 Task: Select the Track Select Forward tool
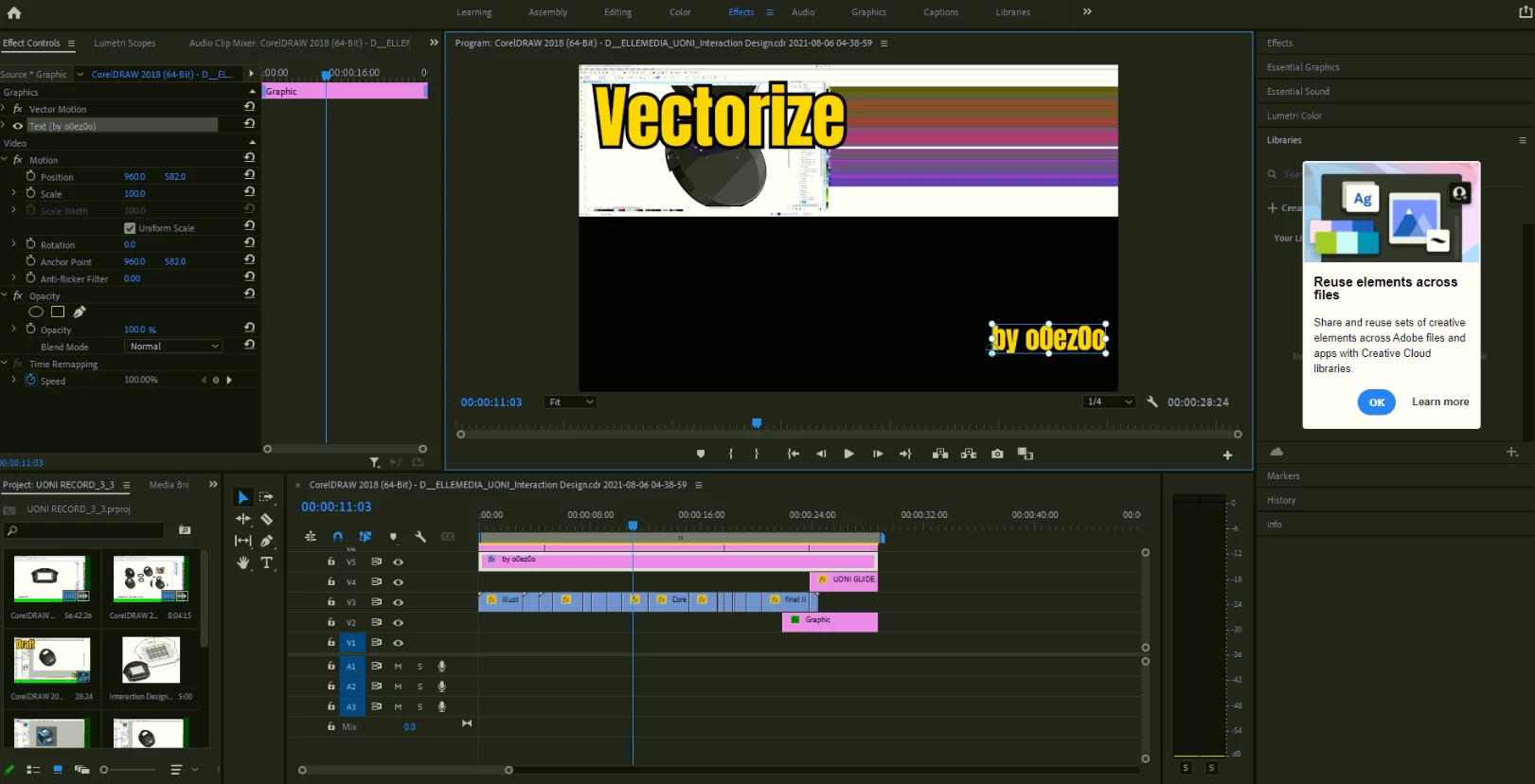[x=267, y=497]
